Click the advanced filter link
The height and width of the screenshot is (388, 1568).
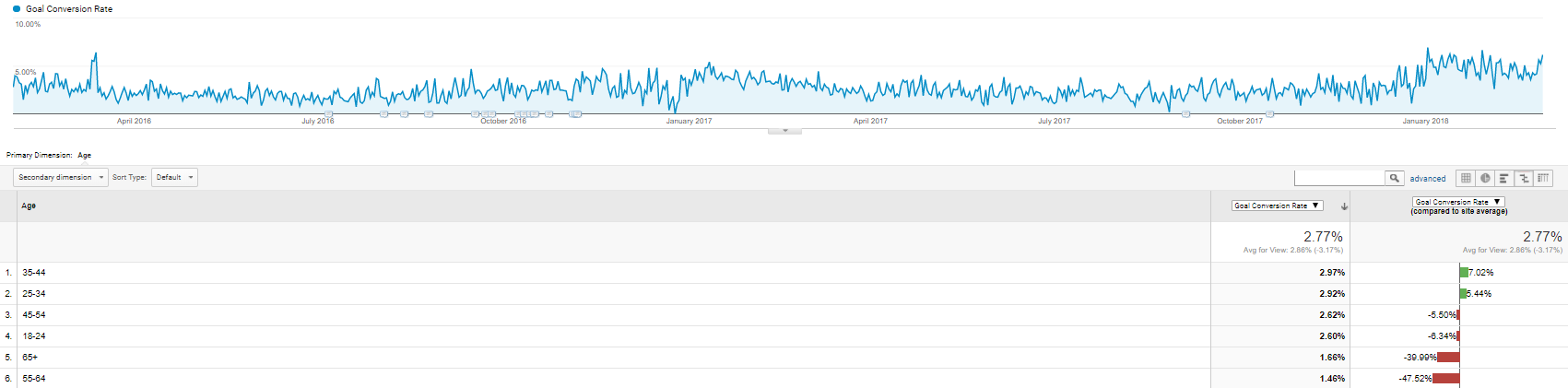click(1427, 179)
